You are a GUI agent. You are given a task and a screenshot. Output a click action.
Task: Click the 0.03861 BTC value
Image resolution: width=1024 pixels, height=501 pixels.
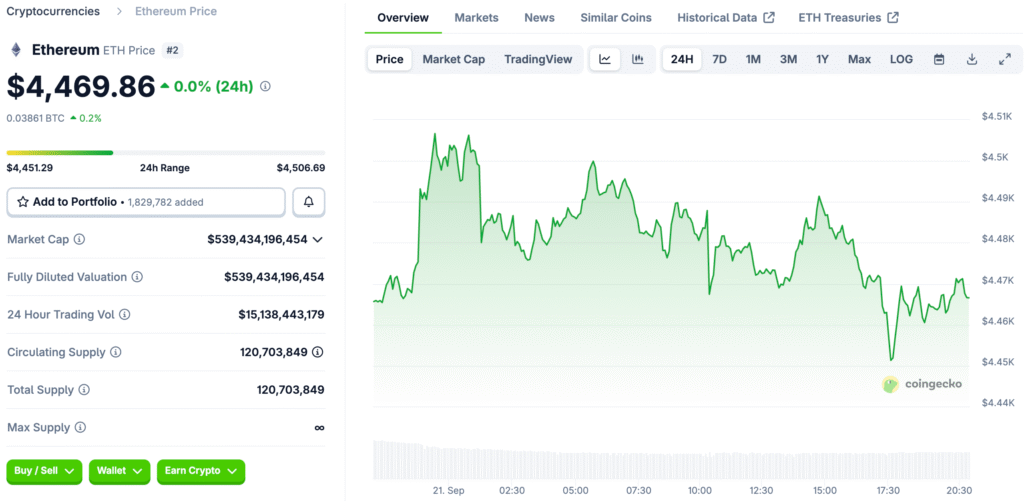[35, 118]
